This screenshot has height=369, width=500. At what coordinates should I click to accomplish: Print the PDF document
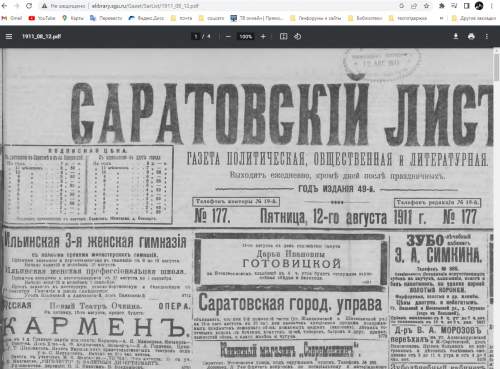(x=471, y=36)
